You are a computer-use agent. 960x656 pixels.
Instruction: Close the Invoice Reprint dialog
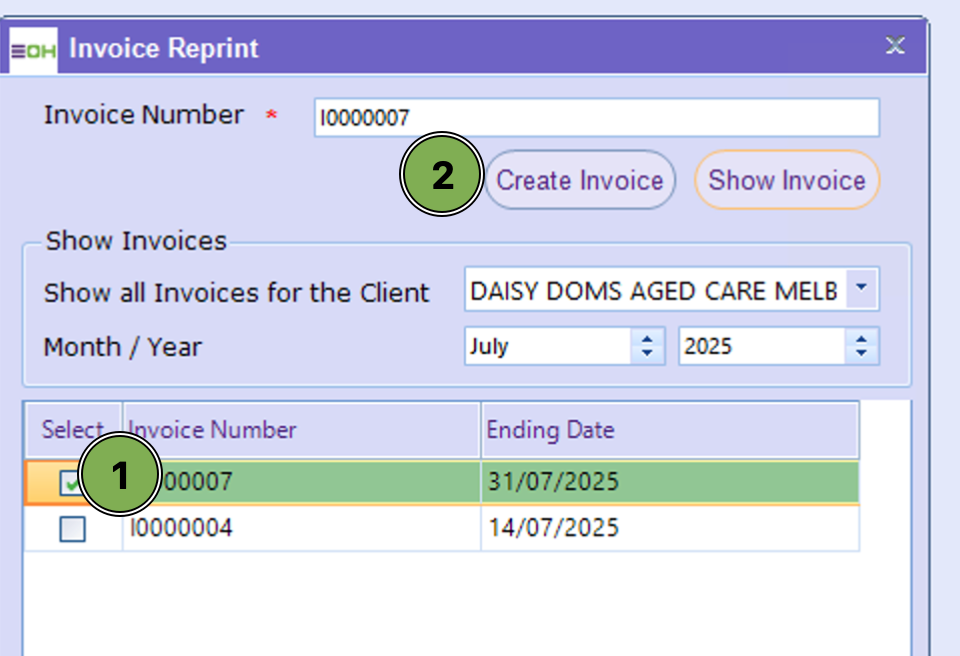895,46
